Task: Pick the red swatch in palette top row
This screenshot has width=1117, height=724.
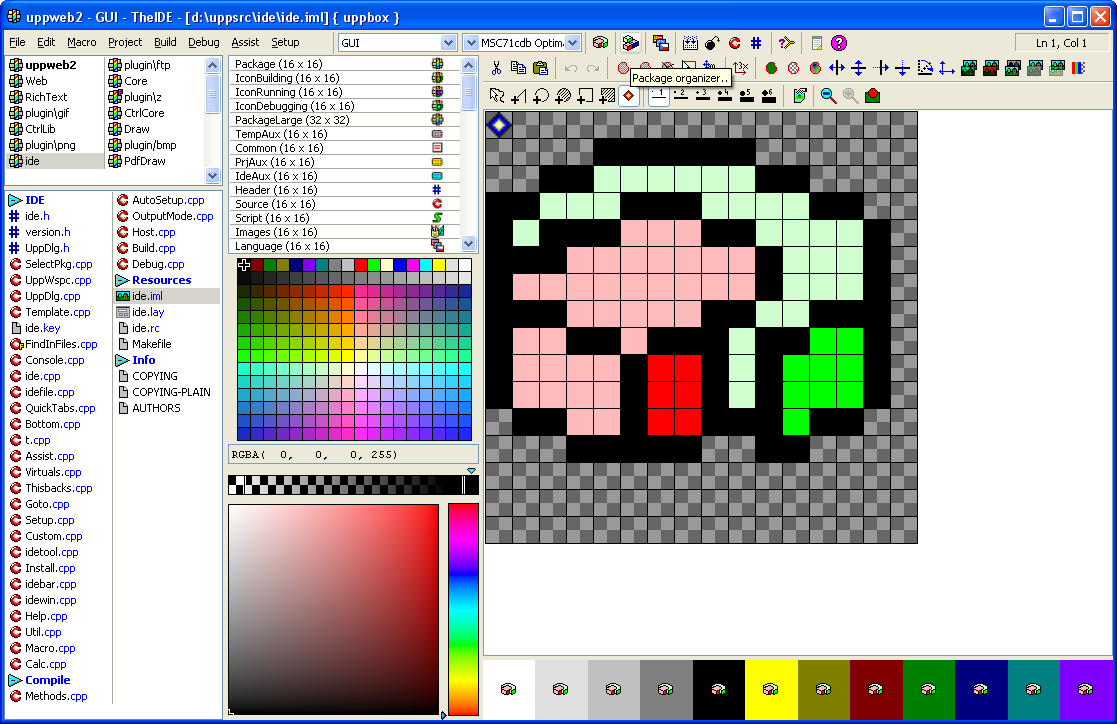Action: [x=361, y=265]
